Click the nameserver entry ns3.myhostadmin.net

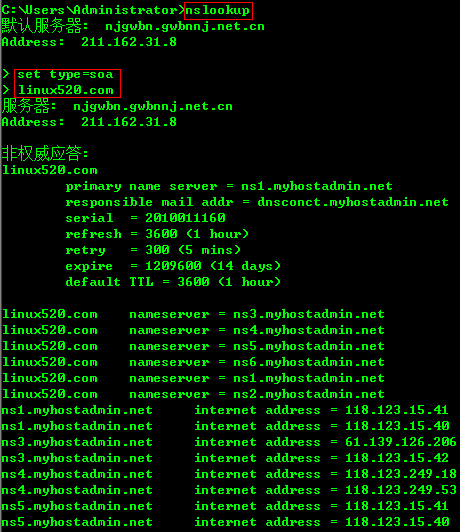(x=309, y=314)
